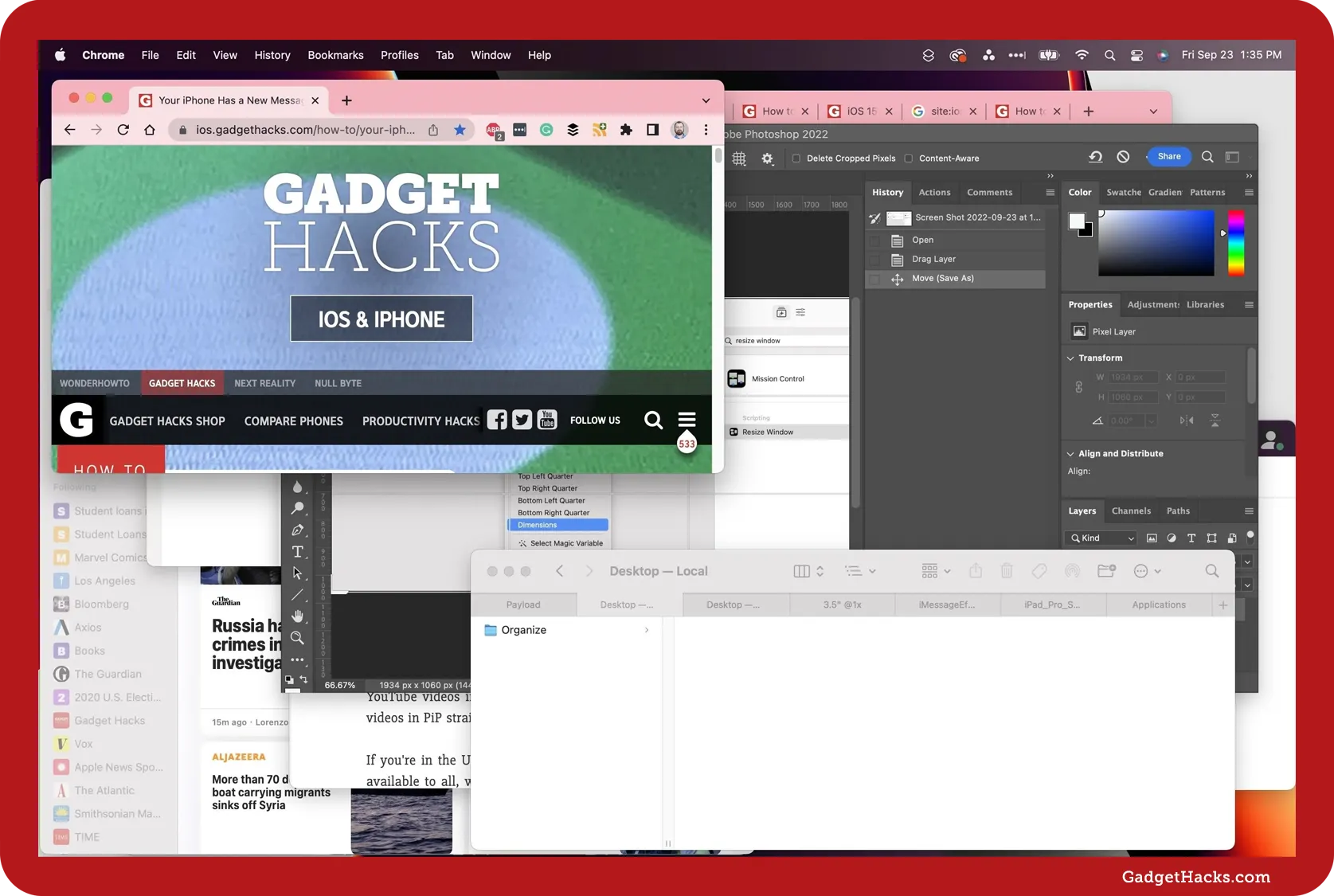The image size is (1334, 896).
Task: Open the Kind layer filter dropdown
Action: coord(1101,538)
